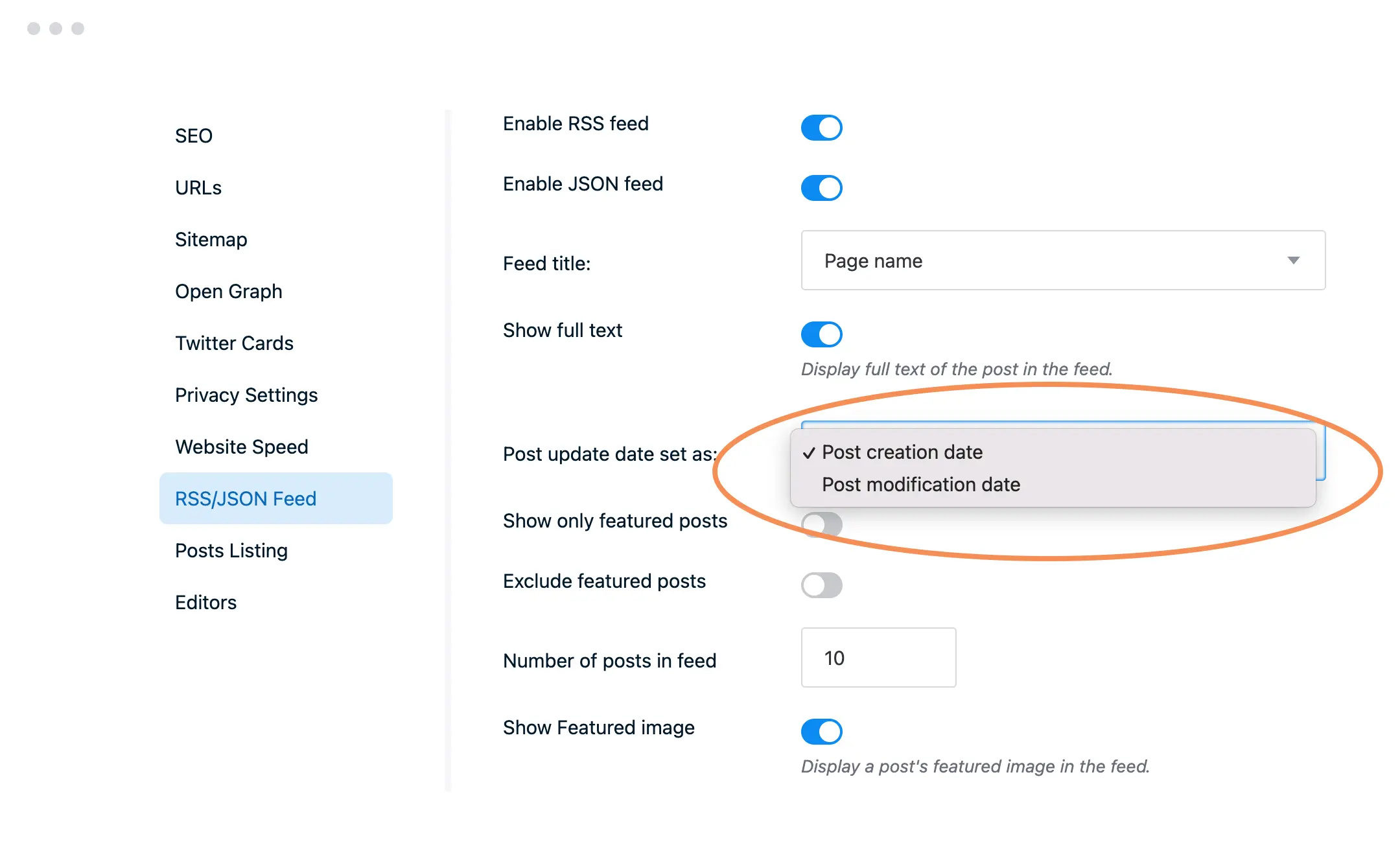The width and height of the screenshot is (1400, 860).
Task: Select the highlighted RSS/JSON Feed item
Action: [245, 498]
